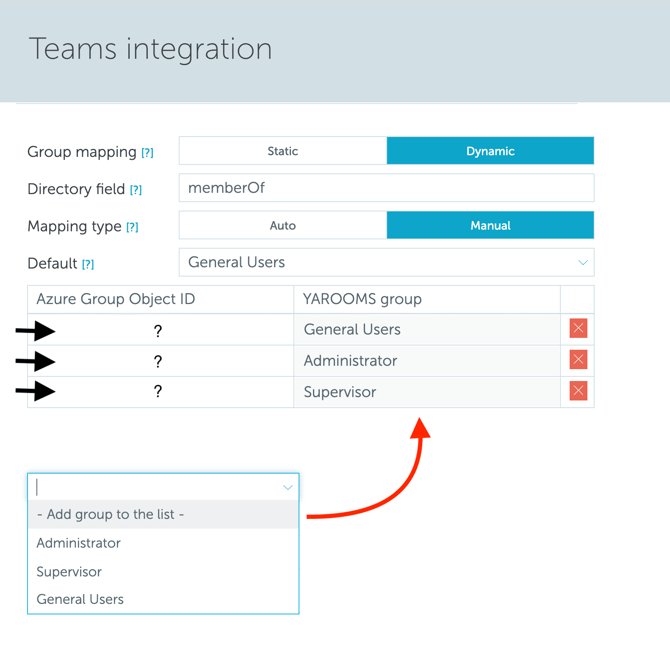Screen dimensions: 670x647
Task: Click the memberOf Directory field input
Action: (x=386, y=188)
